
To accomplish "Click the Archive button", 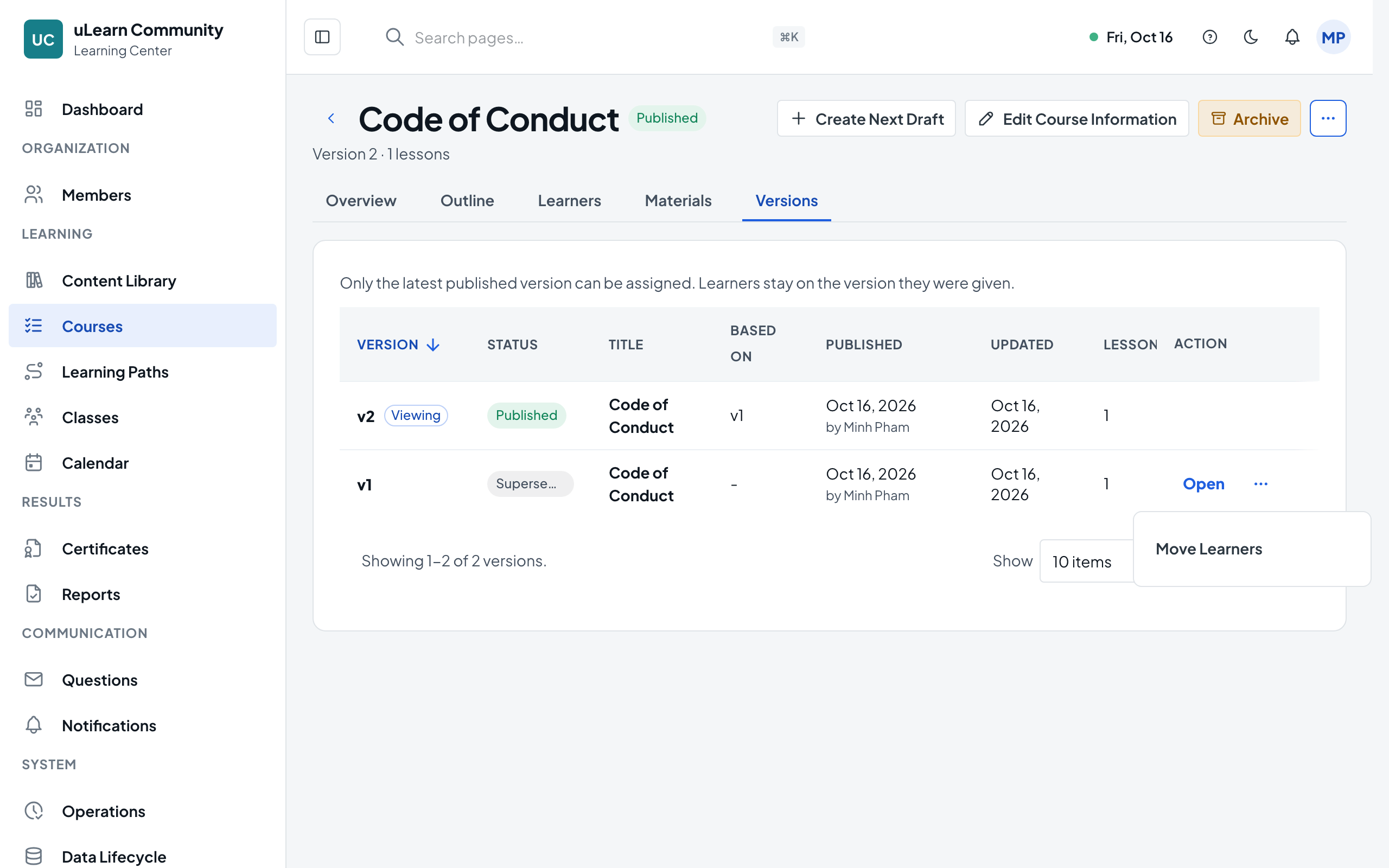I will 1249,118.
